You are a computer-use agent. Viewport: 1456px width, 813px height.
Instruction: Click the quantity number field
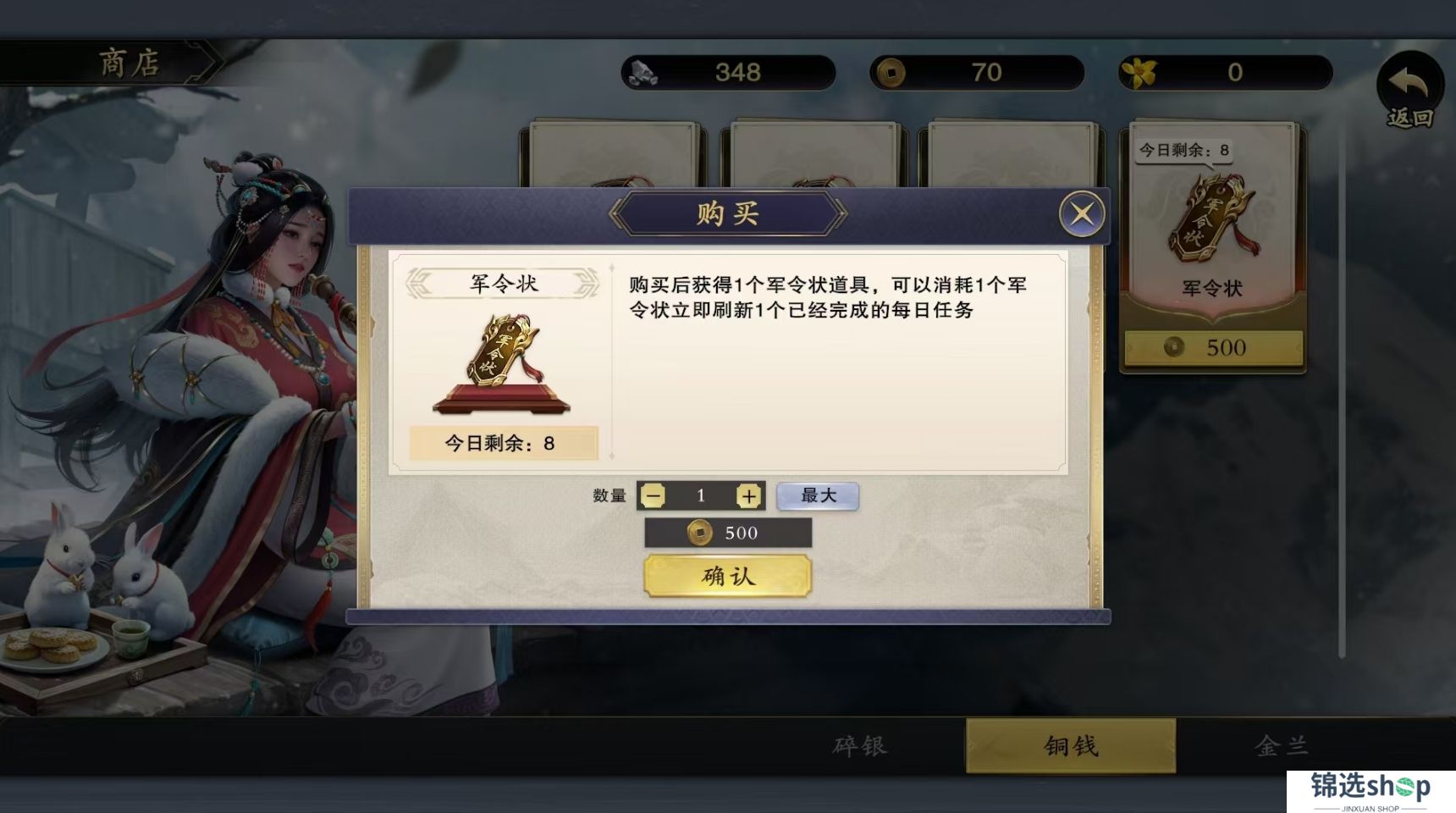[700, 495]
